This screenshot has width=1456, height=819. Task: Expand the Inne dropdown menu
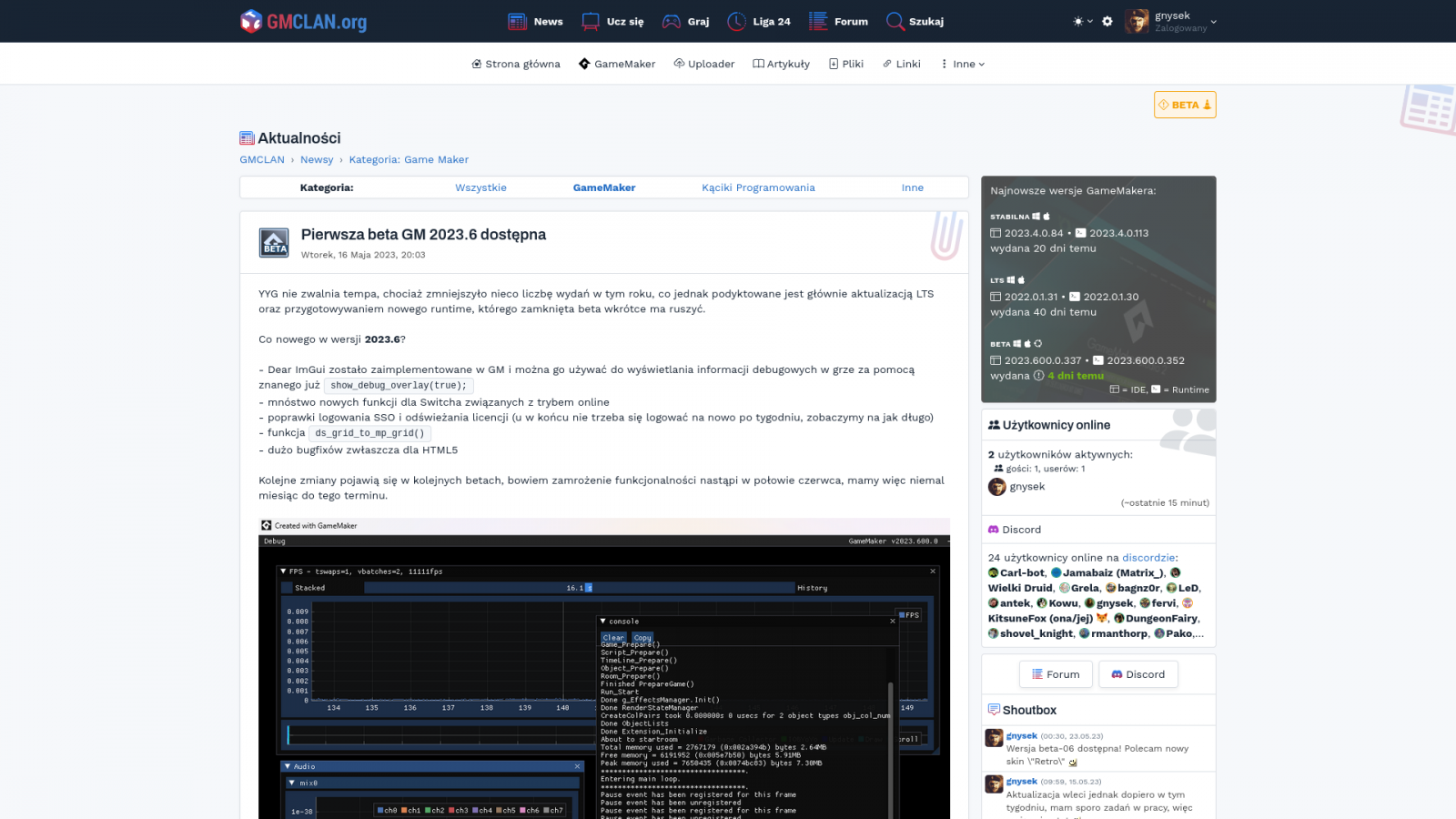pos(963,64)
